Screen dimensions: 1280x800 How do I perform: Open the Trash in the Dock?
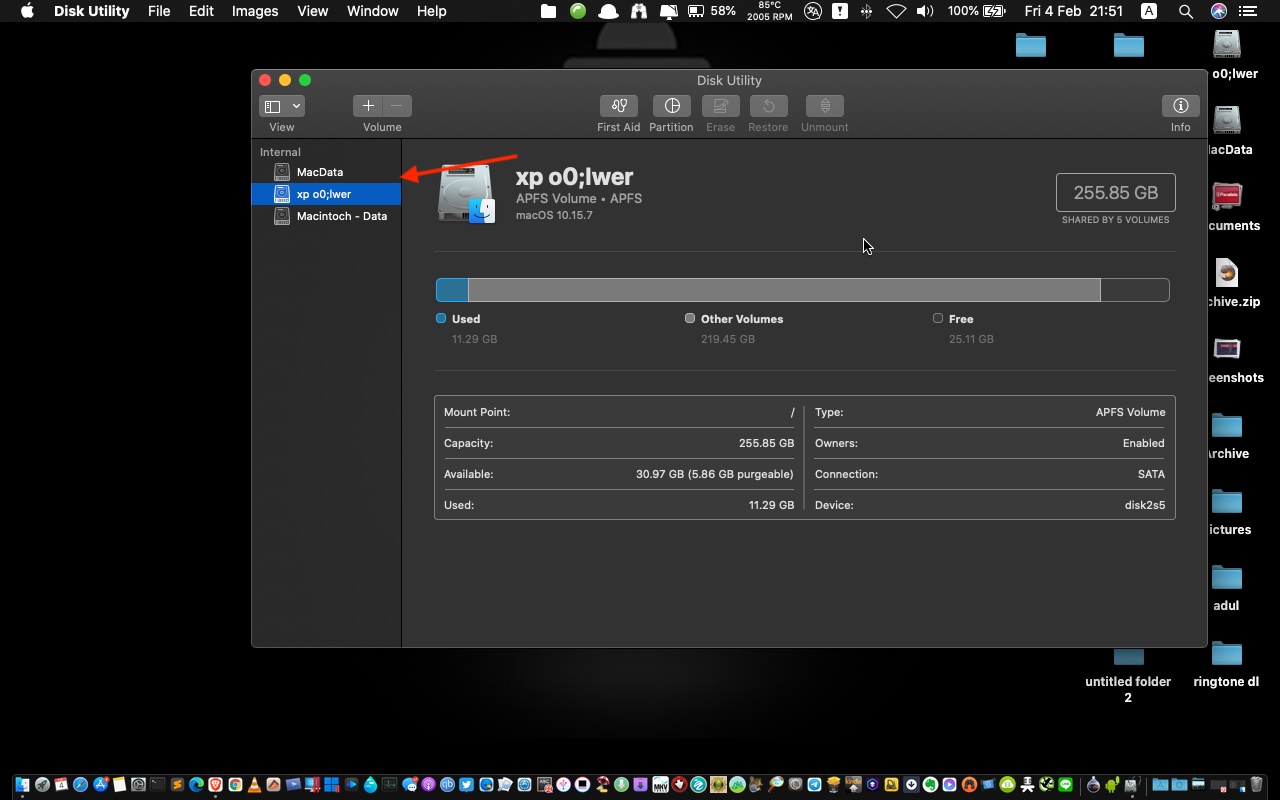tap(1257, 785)
